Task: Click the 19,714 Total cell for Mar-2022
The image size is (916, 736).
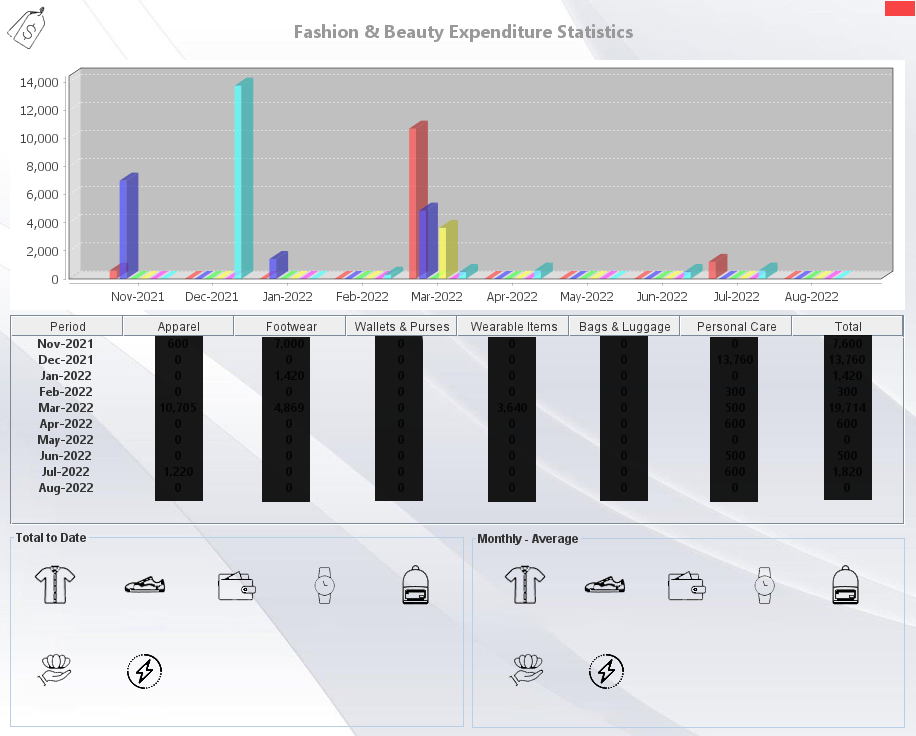Action: [847, 408]
